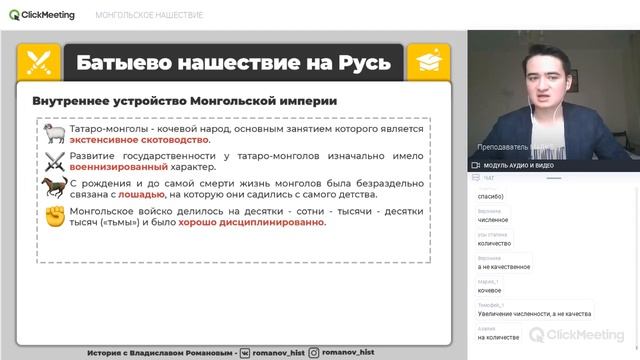Click chat message спасибо)
Image resolution: width=640 pixels, height=360 pixels.
click(491, 196)
